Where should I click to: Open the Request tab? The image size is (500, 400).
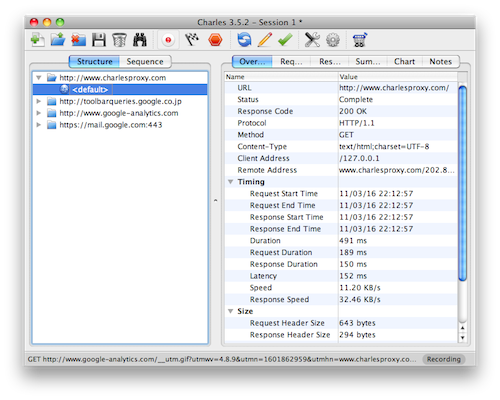coord(291,62)
